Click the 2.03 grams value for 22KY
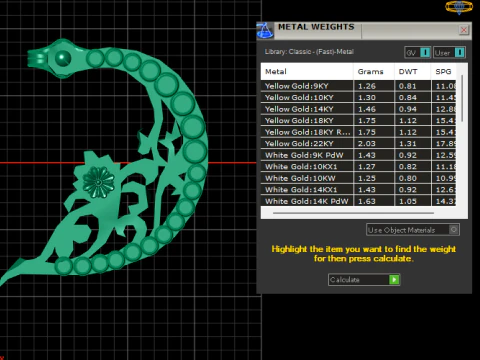This screenshot has width=480, height=360. click(367, 144)
